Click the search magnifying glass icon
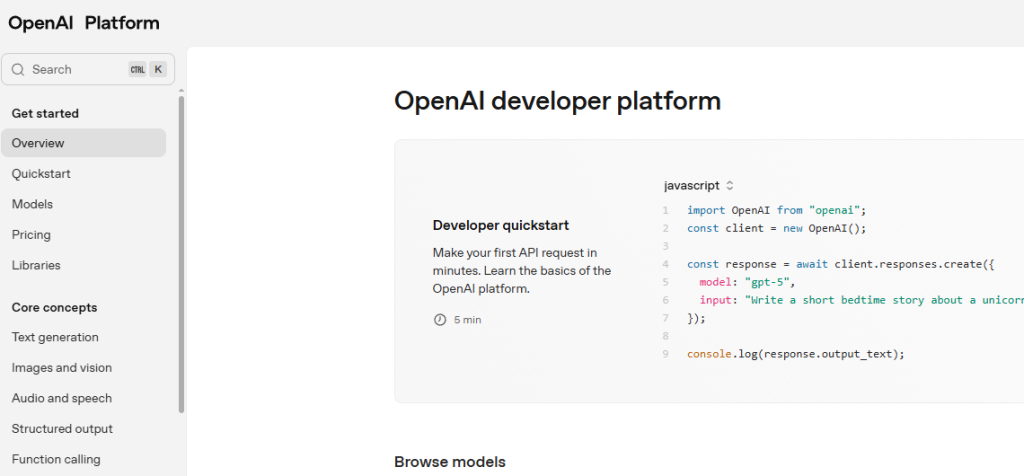 (x=18, y=70)
